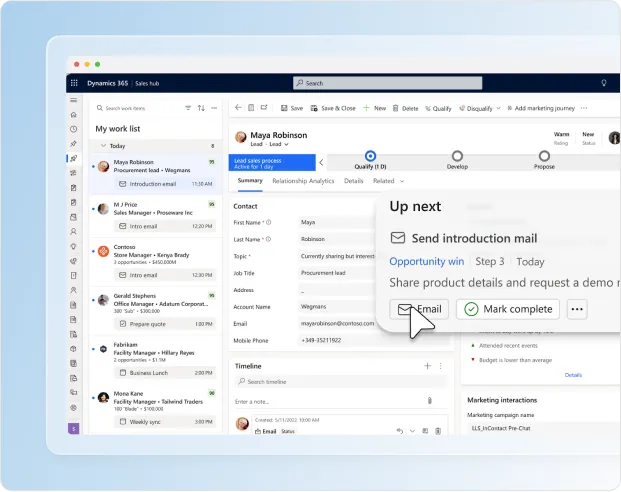621x492 pixels.
Task: Open Up next more options button
Action: click(x=577, y=309)
